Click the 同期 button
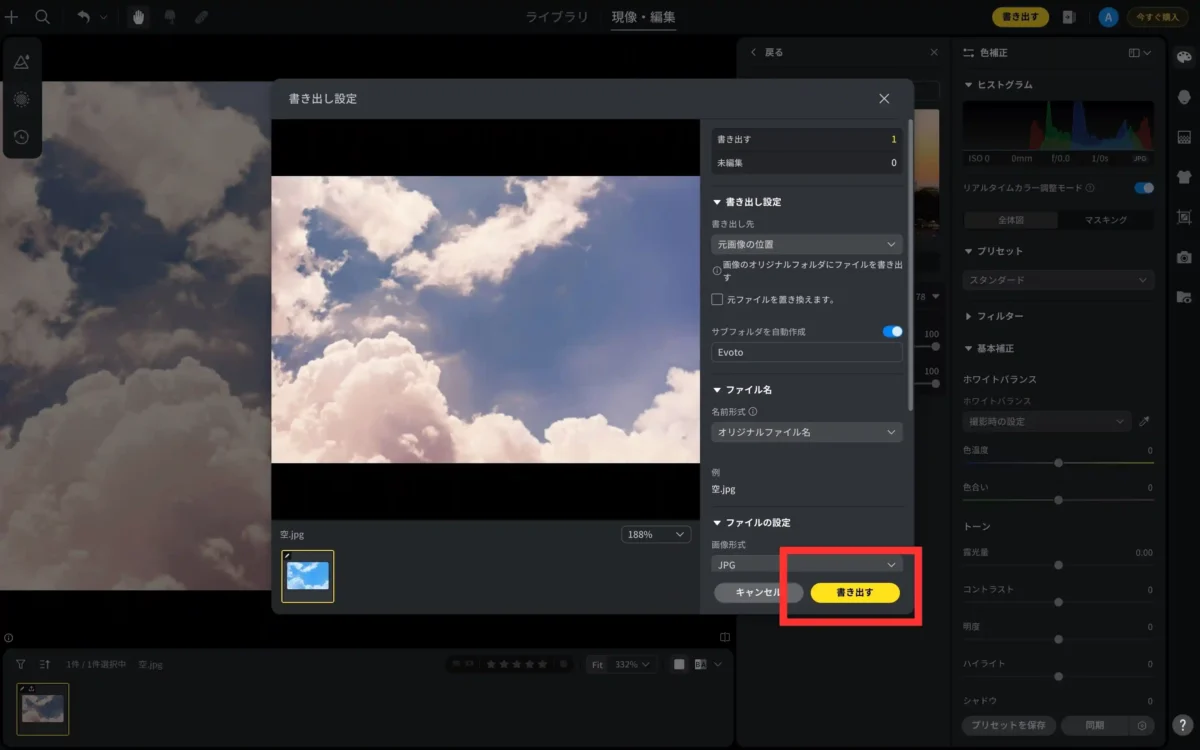 point(1094,726)
